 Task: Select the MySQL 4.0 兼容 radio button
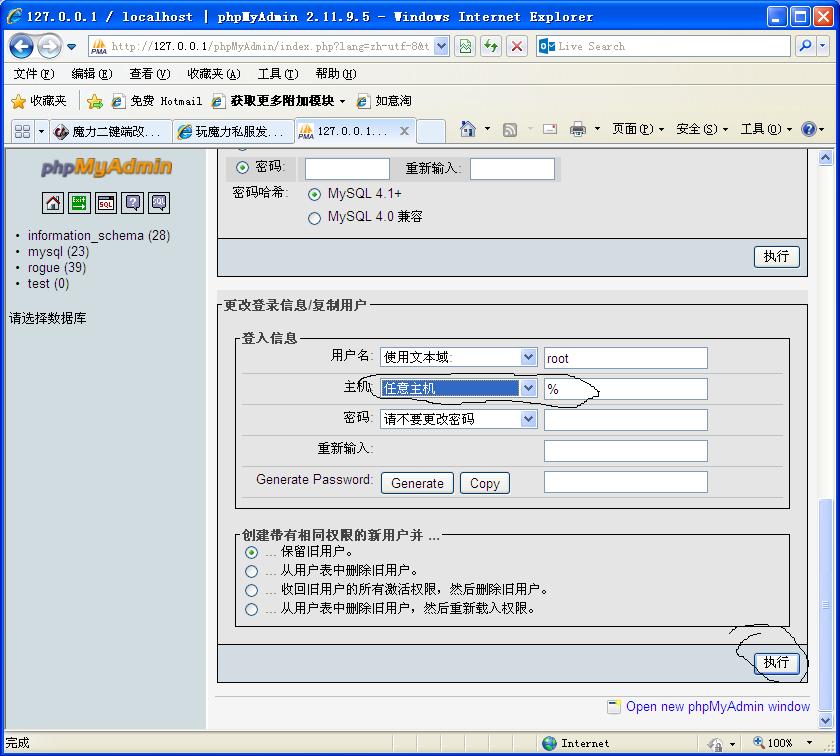tap(314, 217)
